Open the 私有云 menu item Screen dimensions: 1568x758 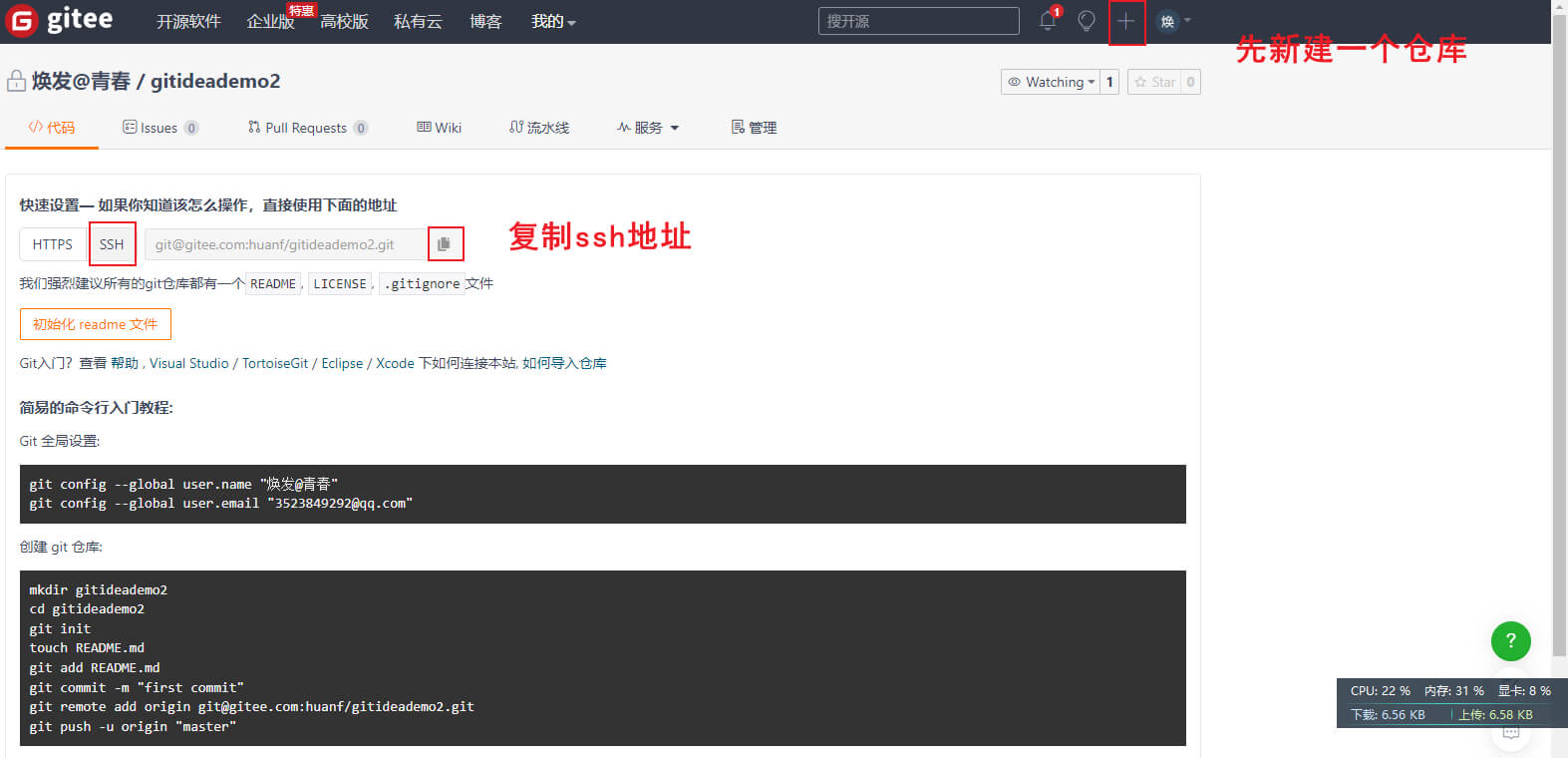tap(418, 21)
